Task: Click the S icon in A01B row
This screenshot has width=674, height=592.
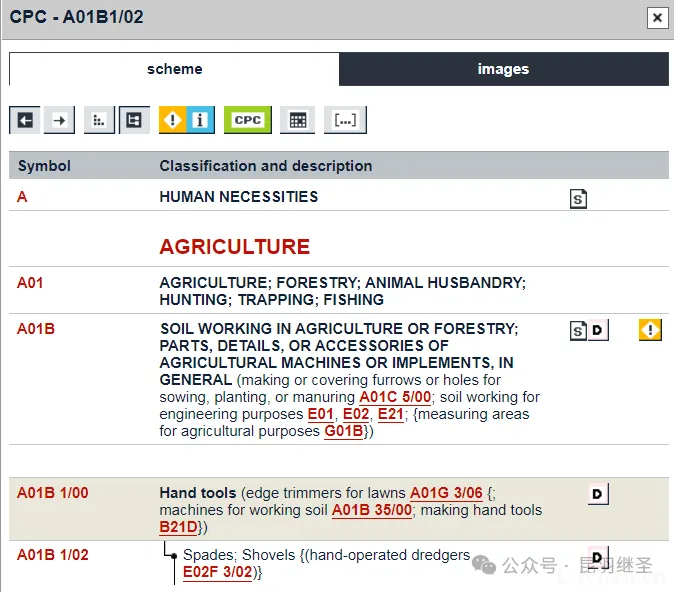Action: point(578,330)
